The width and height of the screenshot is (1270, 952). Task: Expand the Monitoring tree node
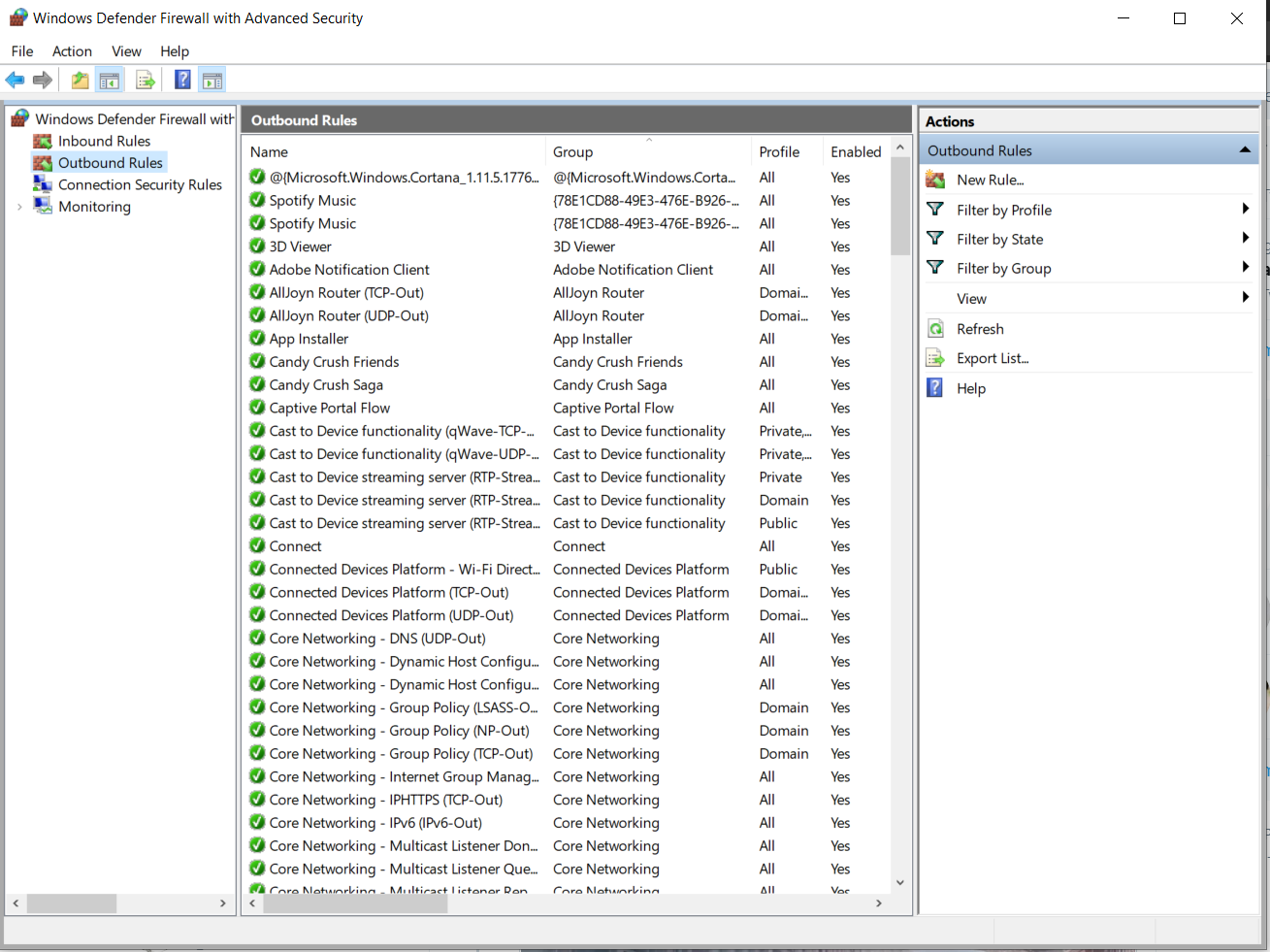[19, 207]
